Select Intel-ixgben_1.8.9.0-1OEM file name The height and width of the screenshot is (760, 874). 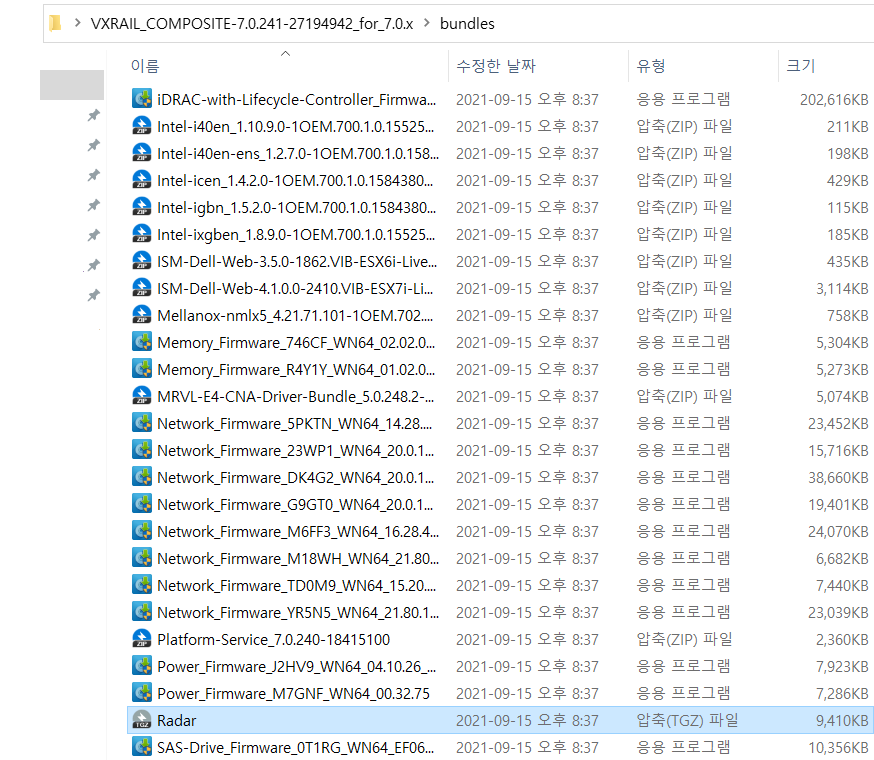point(295,235)
